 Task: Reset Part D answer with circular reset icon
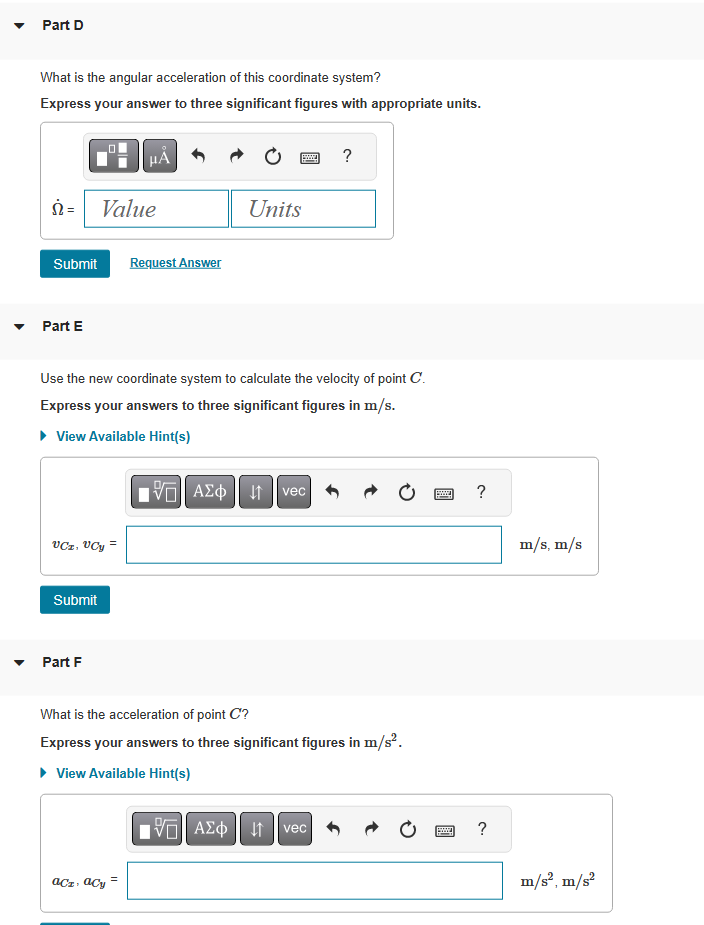[272, 156]
